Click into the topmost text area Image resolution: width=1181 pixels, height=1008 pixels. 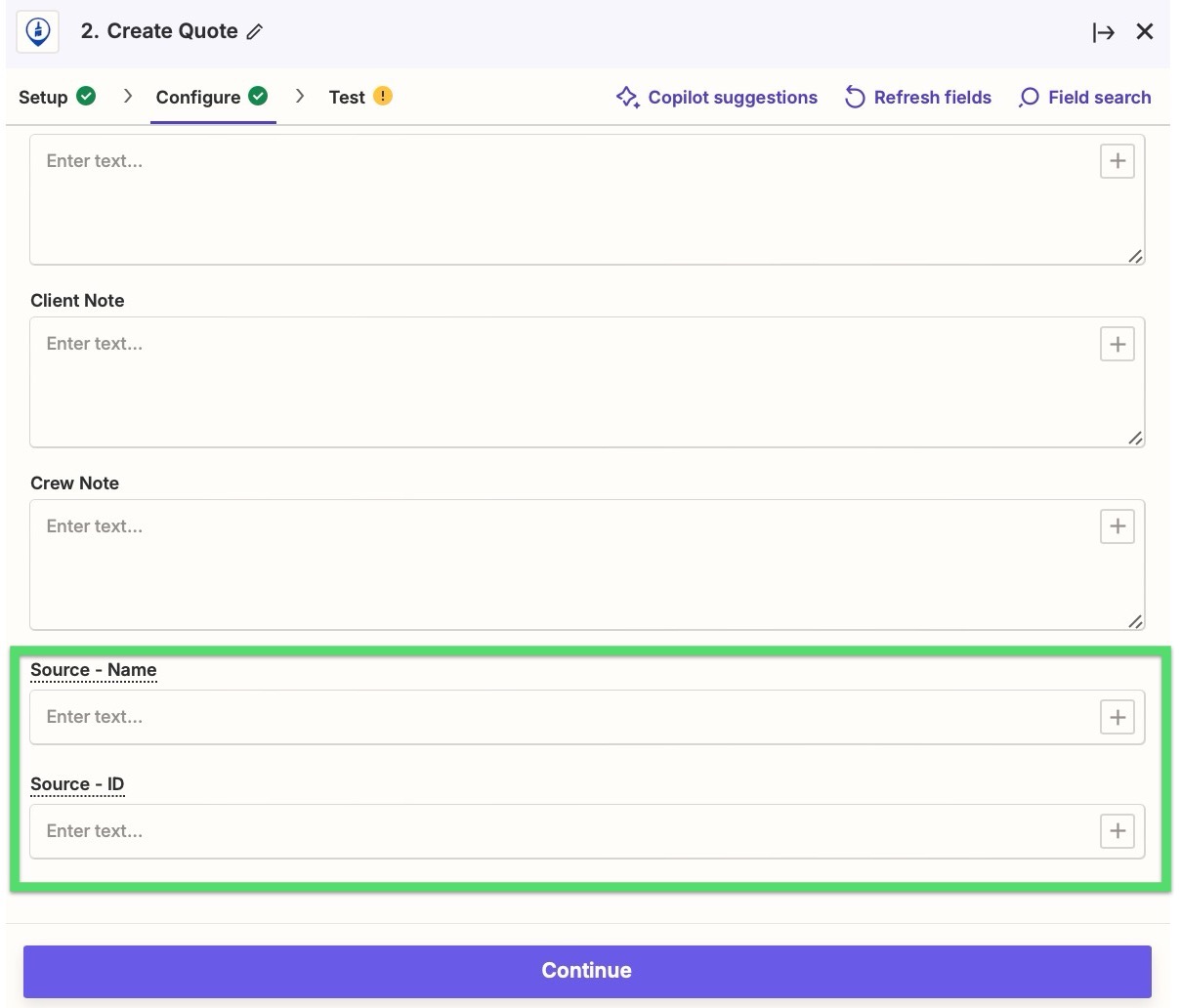(586, 199)
